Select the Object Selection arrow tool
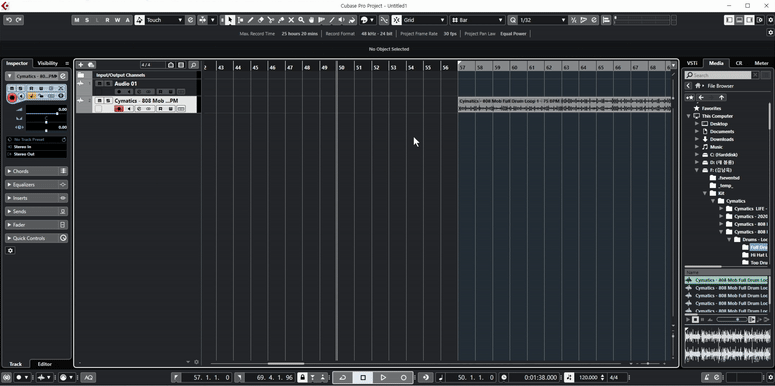The width and height of the screenshot is (775, 386). 230,20
